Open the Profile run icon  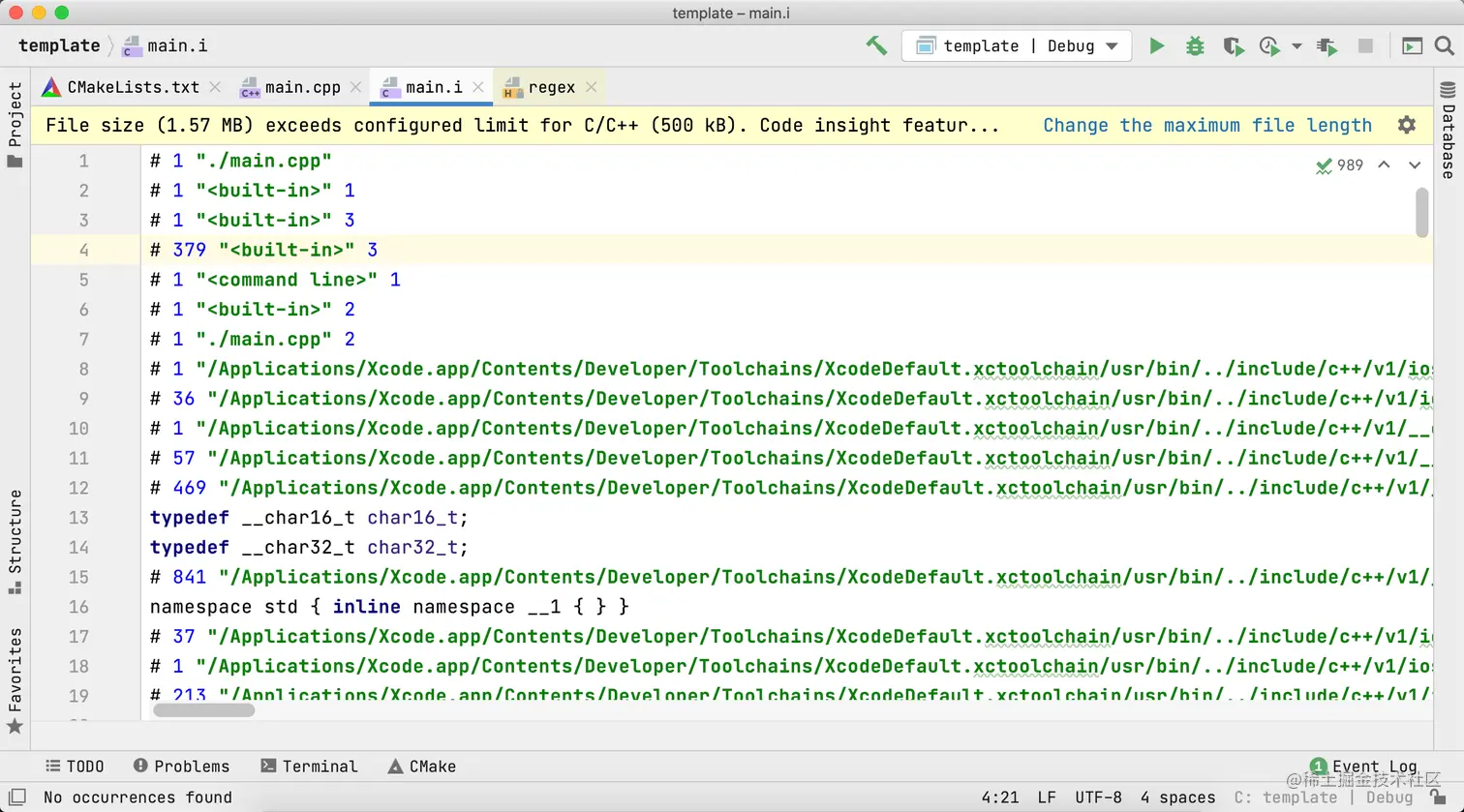click(x=1269, y=45)
